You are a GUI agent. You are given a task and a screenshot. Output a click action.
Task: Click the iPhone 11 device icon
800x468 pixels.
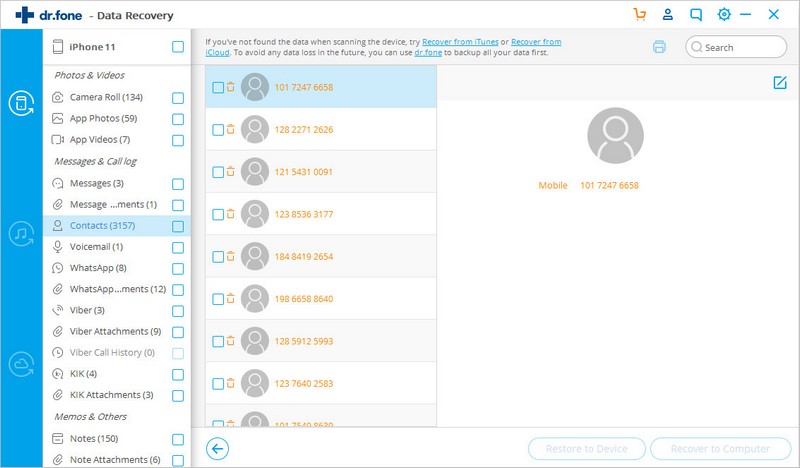click(58, 47)
